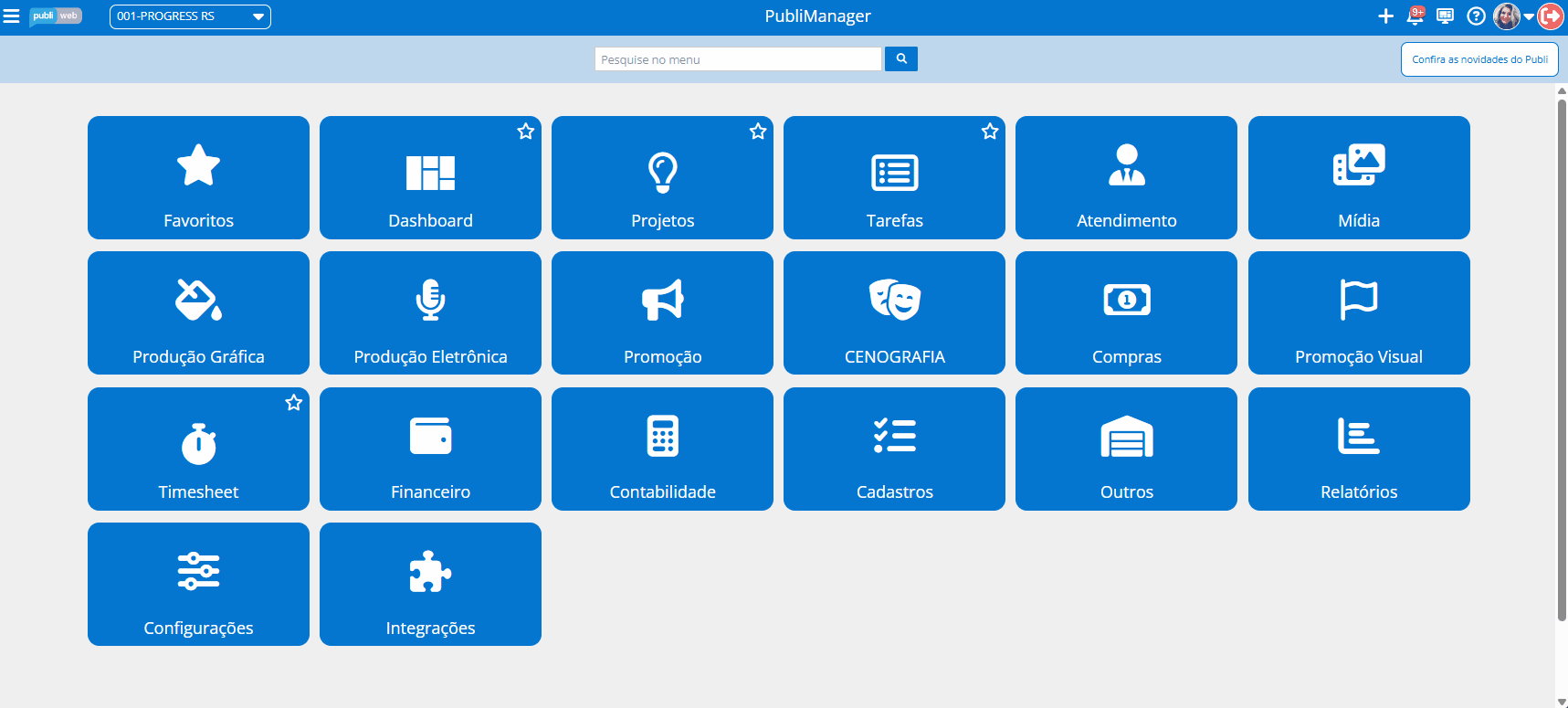Toggle favorite star on Projetos tile
This screenshot has width=1568, height=708.
(x=758, y=132)
